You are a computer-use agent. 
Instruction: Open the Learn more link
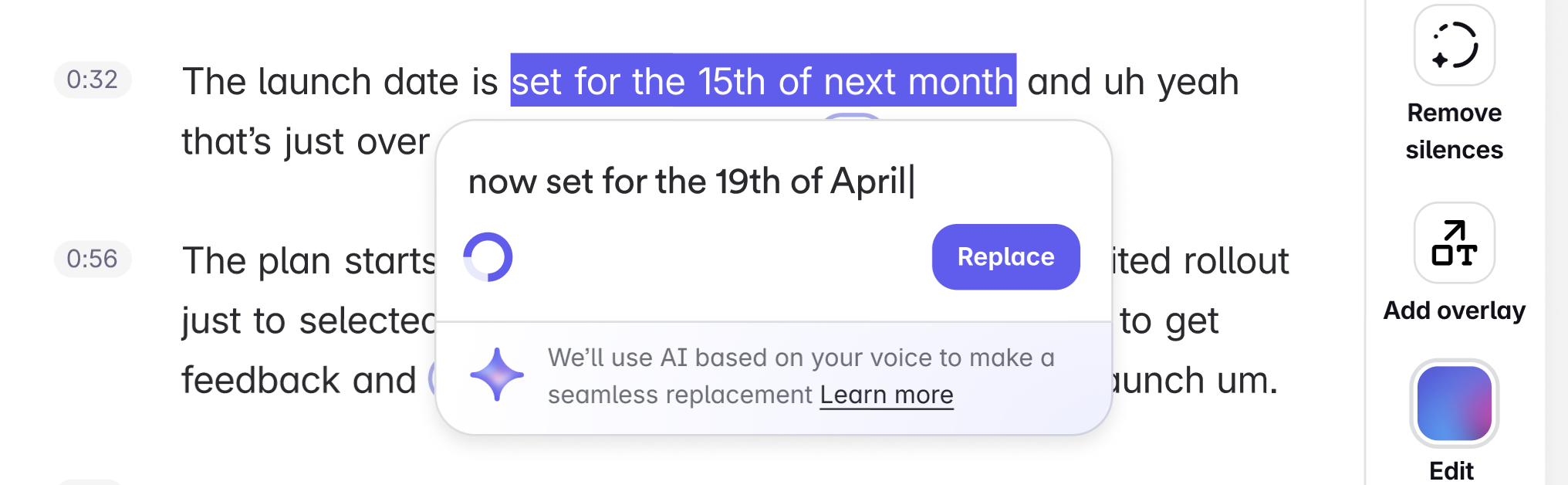(886, 394)
